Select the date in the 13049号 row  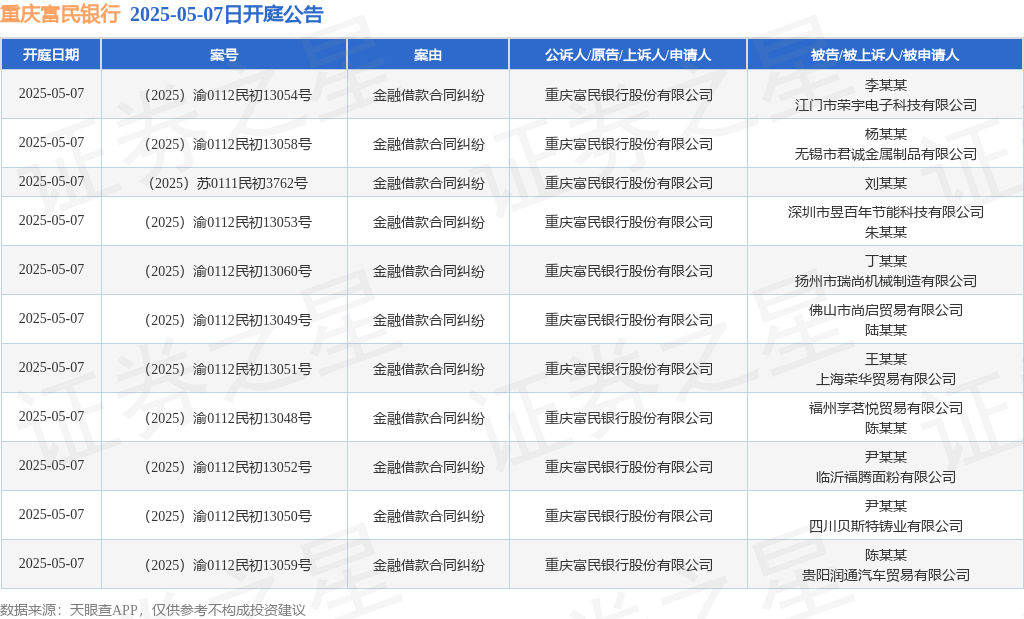tap(51, 318)
